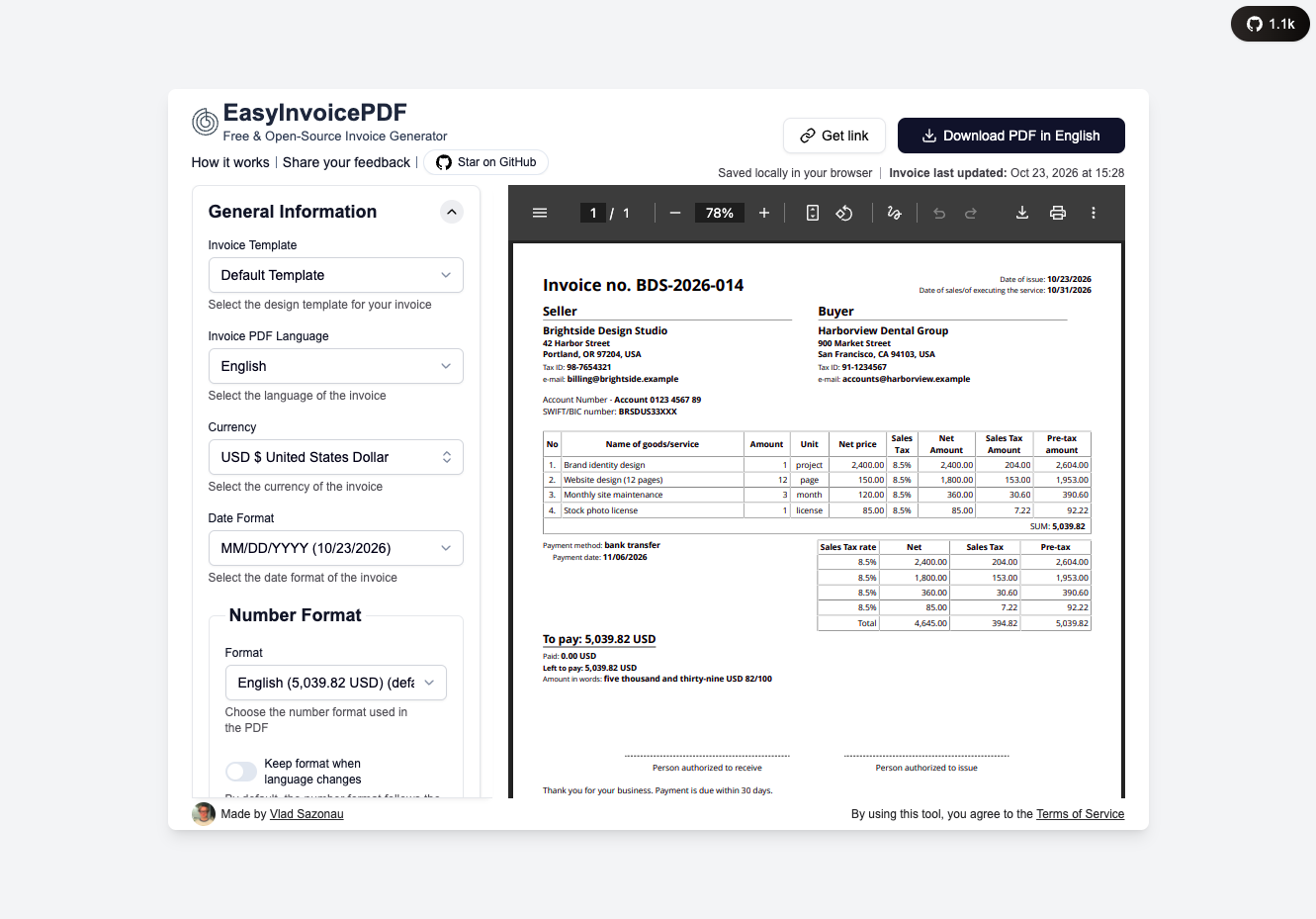Rotate the PDF counterclockwise
The height and width of the screenshot is (919, 1316).
click(844, 213)
